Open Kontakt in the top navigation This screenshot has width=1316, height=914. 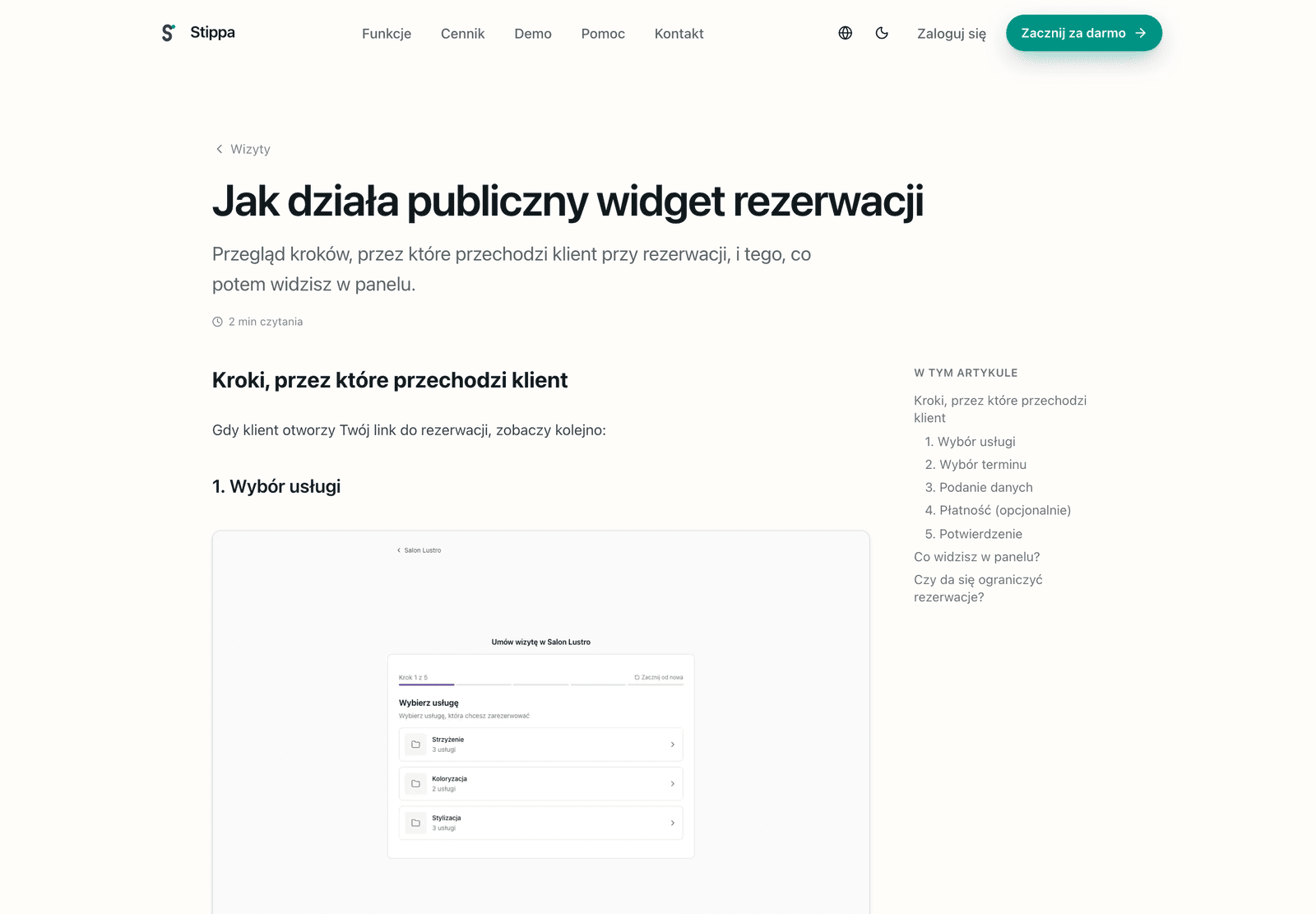coord(679,34)
